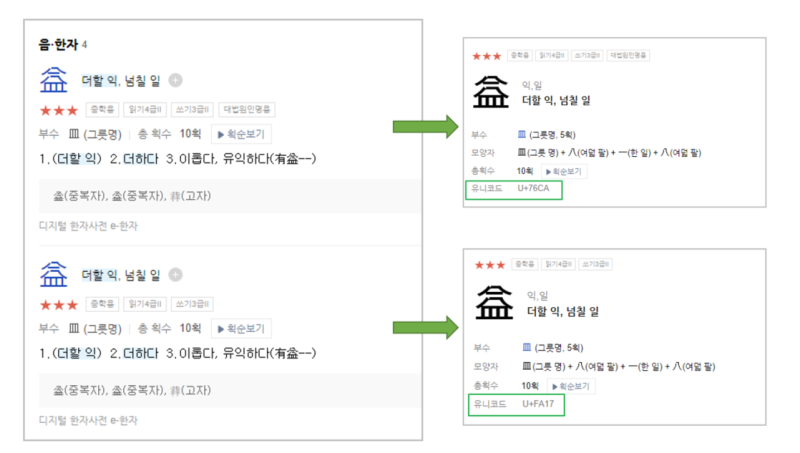
Task: Click the blue 皿 radical link in the top detail card
Action: click(521, 135)
